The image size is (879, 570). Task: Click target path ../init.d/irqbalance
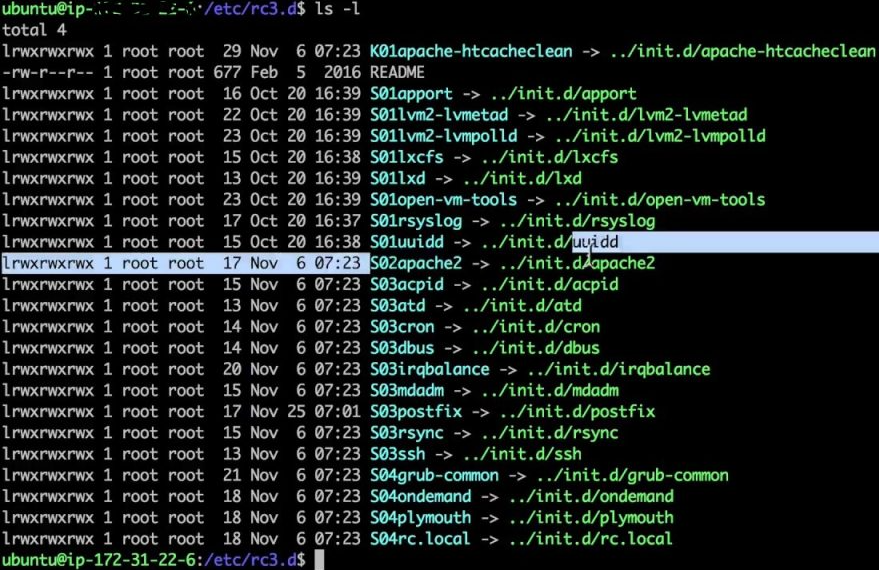pos(618,369)
